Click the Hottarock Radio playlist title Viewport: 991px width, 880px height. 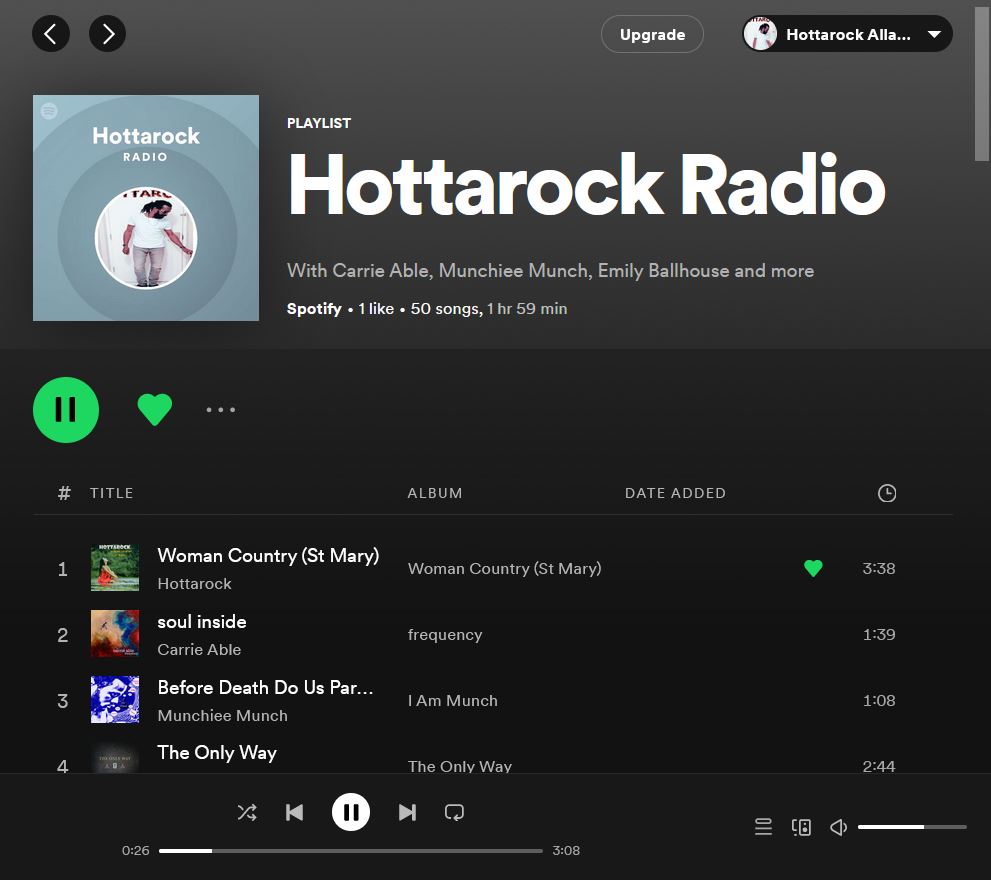pos(587,186)
